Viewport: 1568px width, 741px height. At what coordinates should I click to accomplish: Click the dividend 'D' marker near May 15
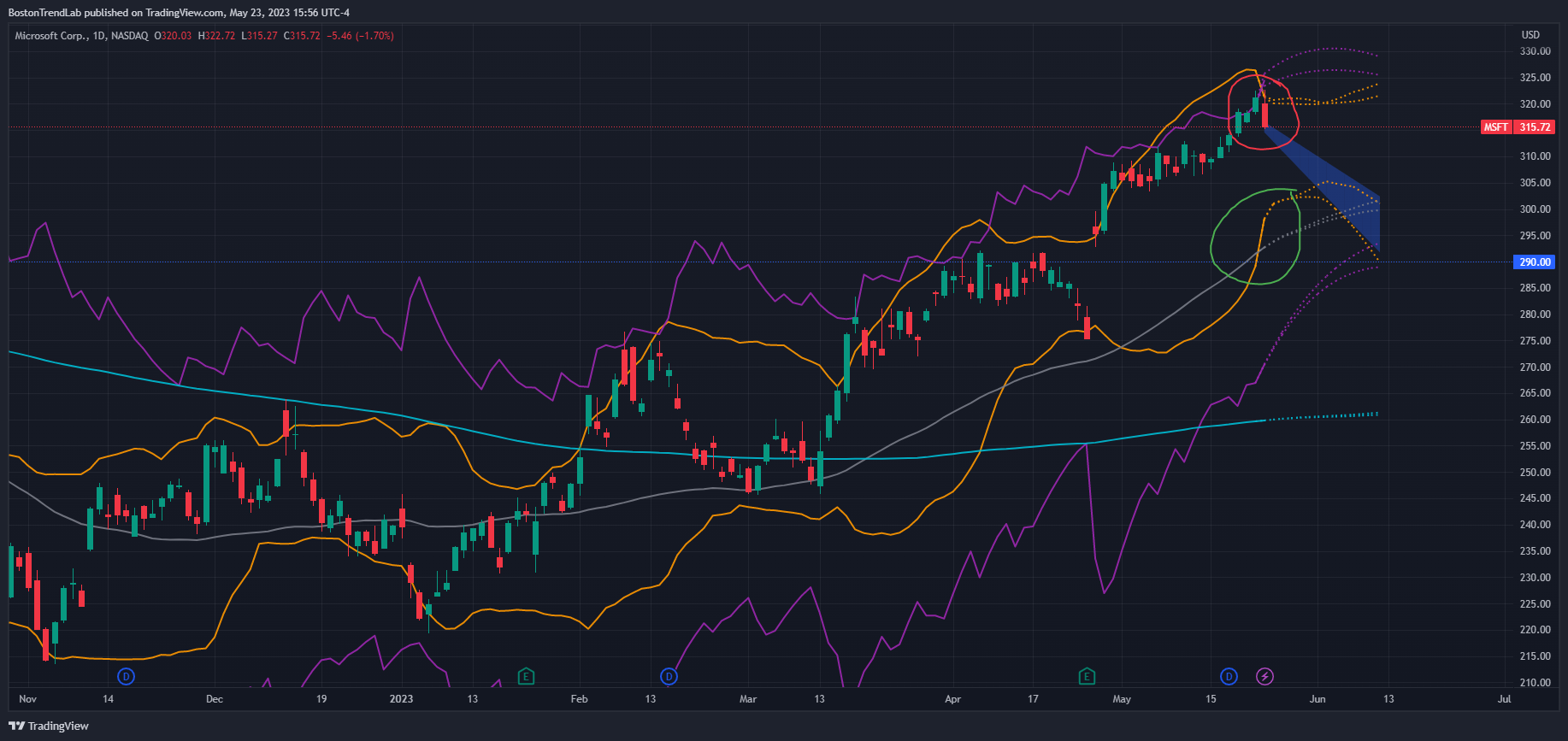click(1229, 677)
